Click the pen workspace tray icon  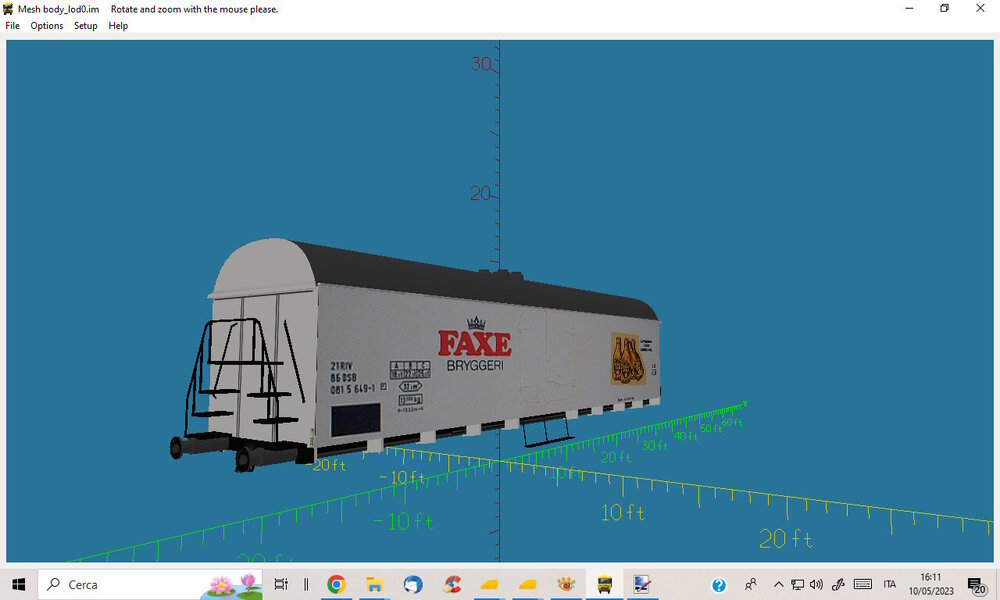(x=838, y=584)
